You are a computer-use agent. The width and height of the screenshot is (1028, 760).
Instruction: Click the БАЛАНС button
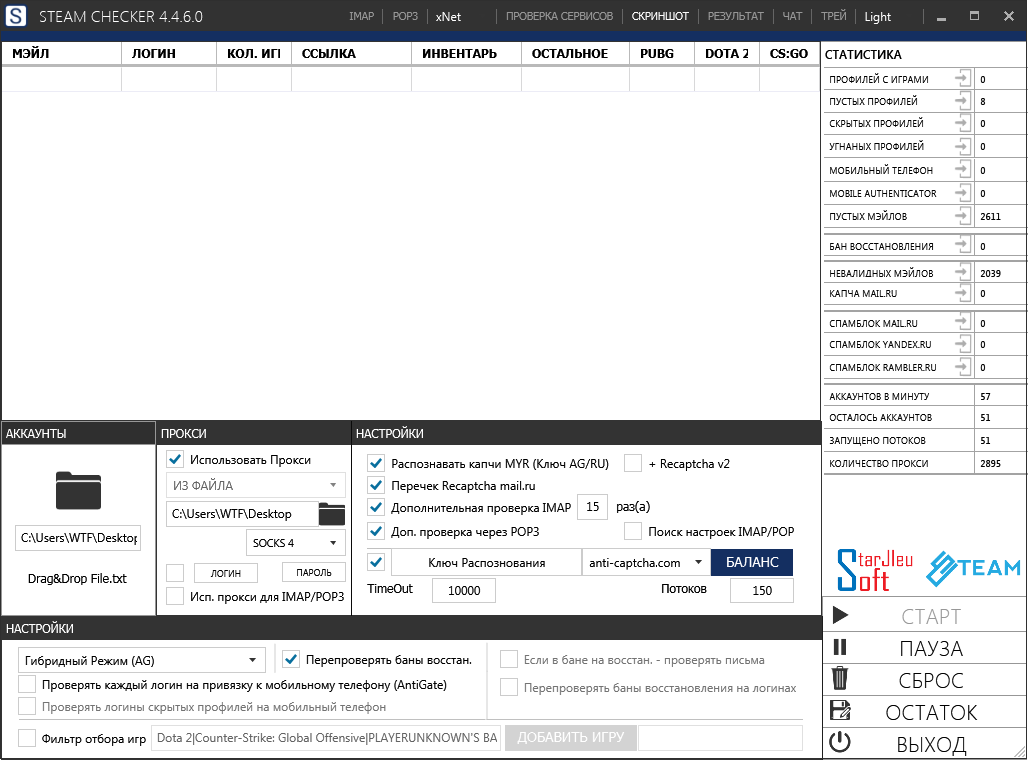pos(751,563)
